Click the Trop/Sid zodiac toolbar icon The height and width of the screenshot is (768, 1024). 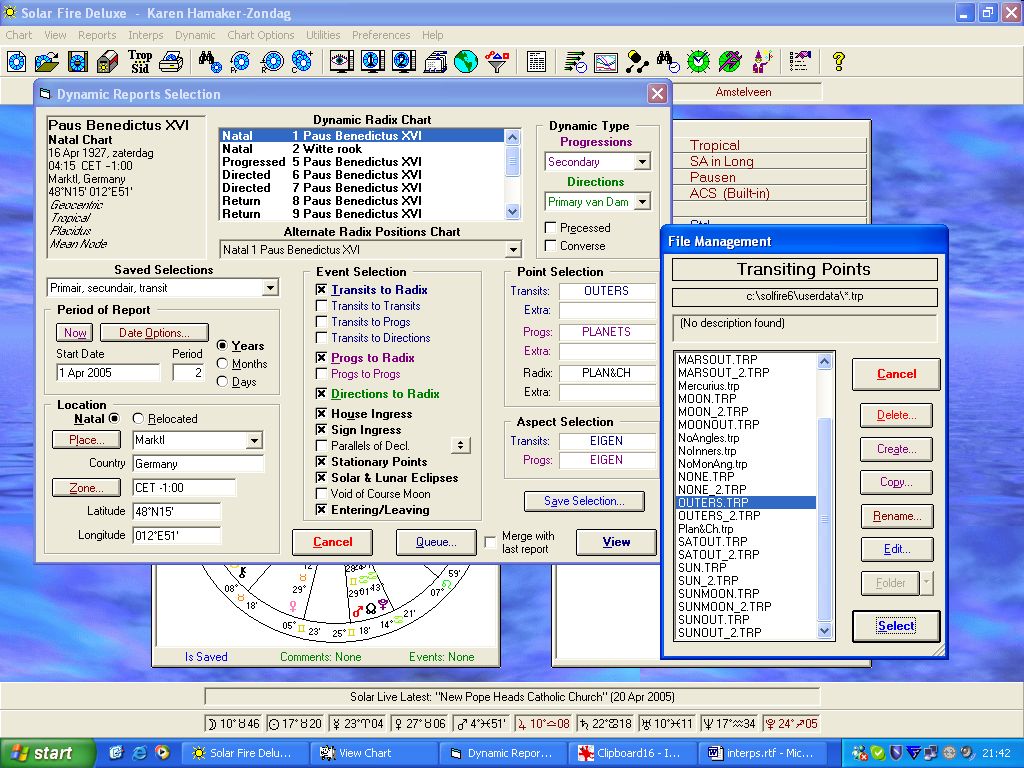[x=140, y=62]
